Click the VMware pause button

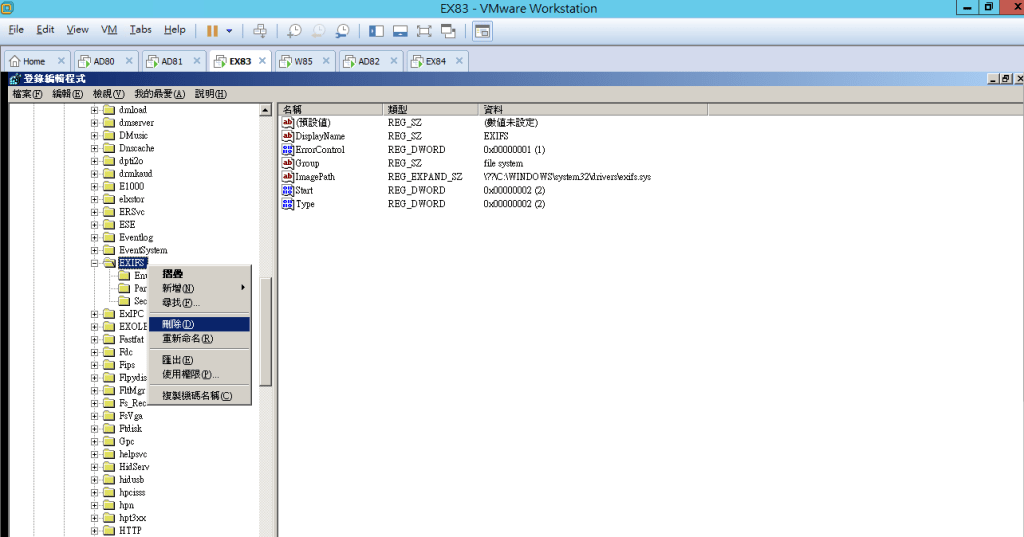tap(212, 31)
